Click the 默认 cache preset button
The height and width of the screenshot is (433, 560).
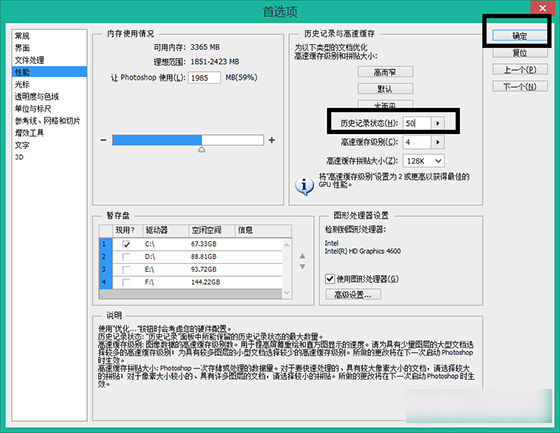385,89
